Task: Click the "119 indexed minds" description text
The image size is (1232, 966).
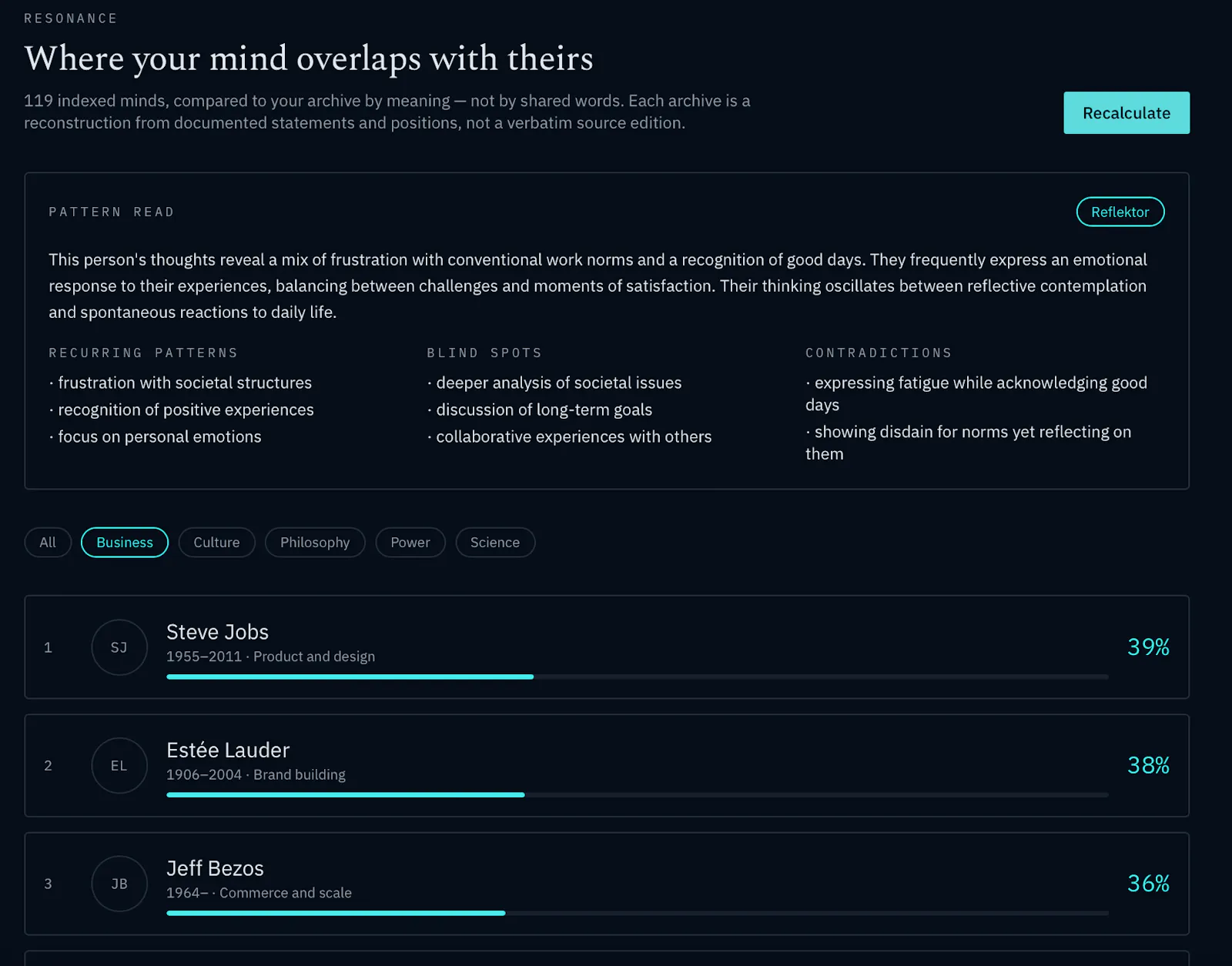Action: coord(387,112)
